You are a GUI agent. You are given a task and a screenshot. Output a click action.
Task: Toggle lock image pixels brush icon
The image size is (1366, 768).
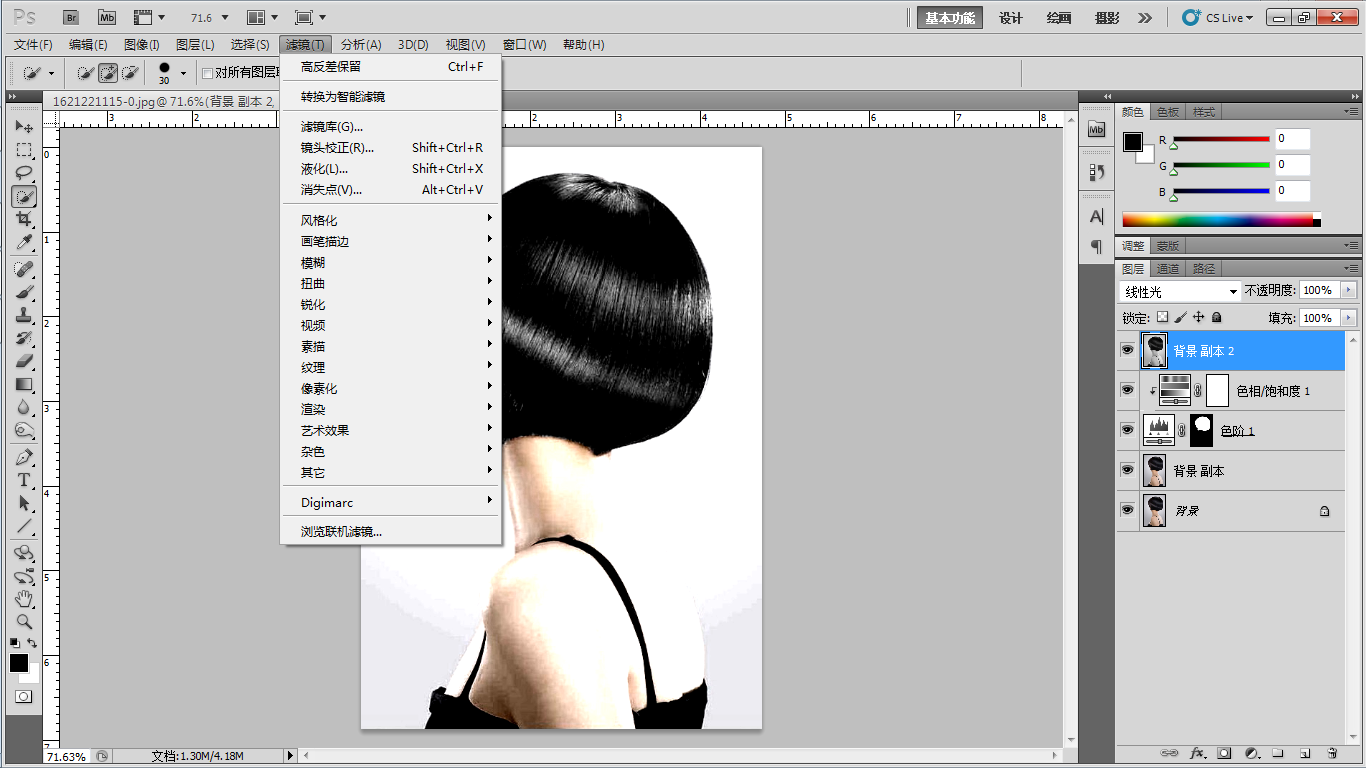pyautogui.click(x=1181, y=317)
